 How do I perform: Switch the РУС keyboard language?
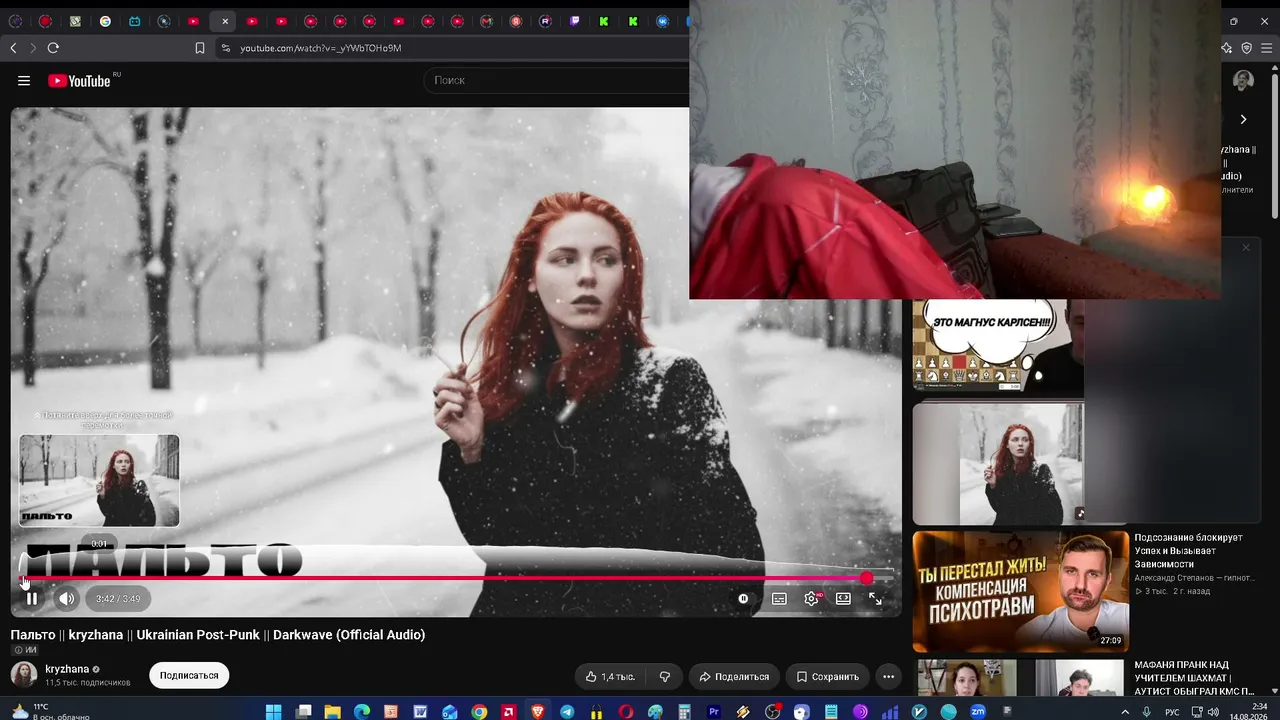point(1173,712)
